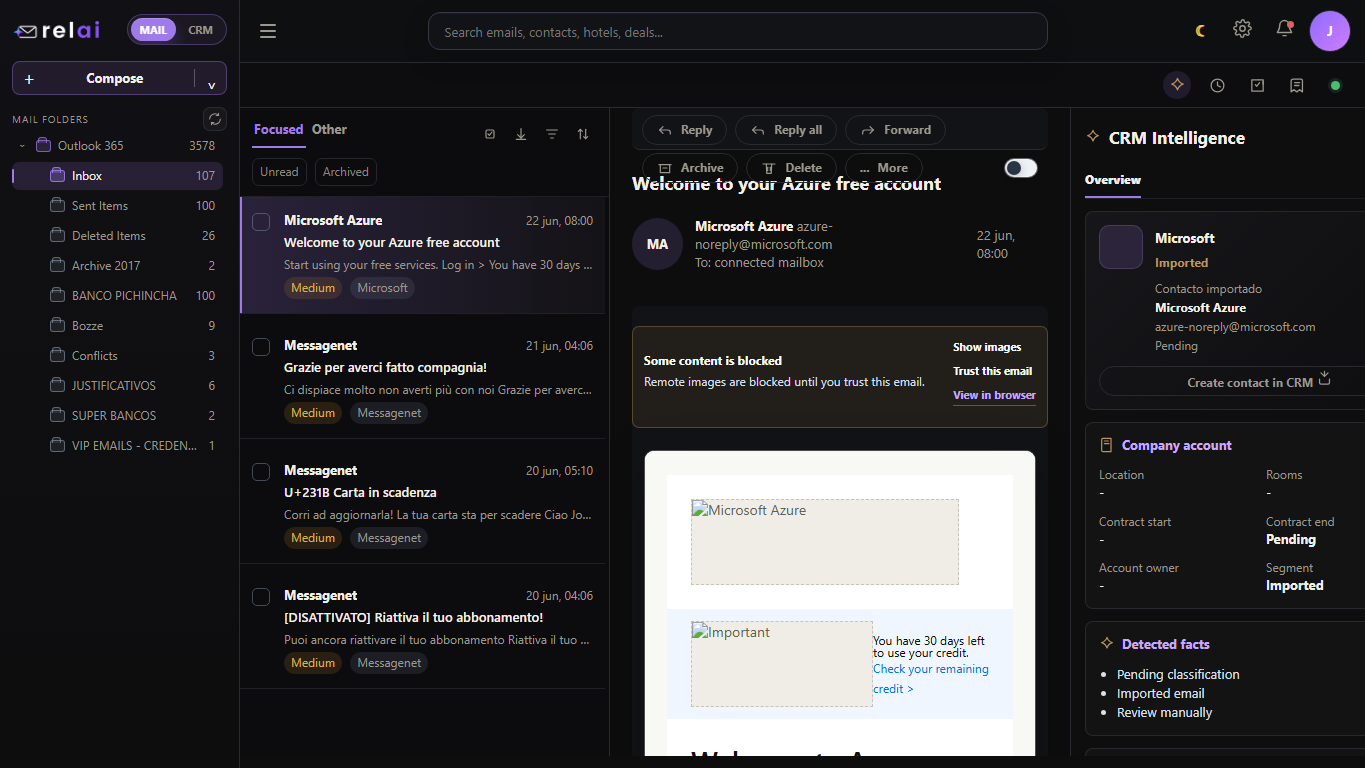This screenshot has height=768, width=1365.
Task: Click the Forward button
Action: click(x=895, y=130)
